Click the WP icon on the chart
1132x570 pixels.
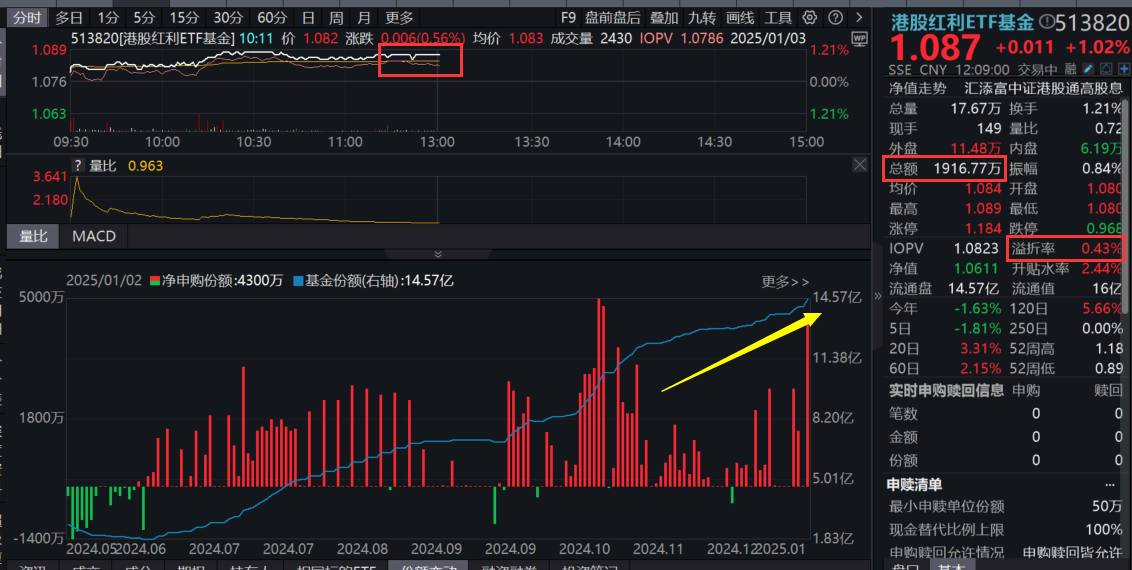pyautogui.click(x=859, y=37)
